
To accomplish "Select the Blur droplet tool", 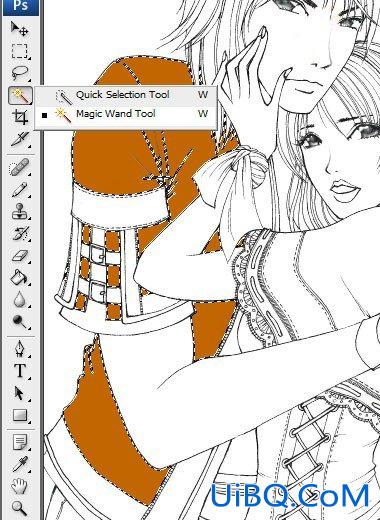I will [x=20, y=299].
